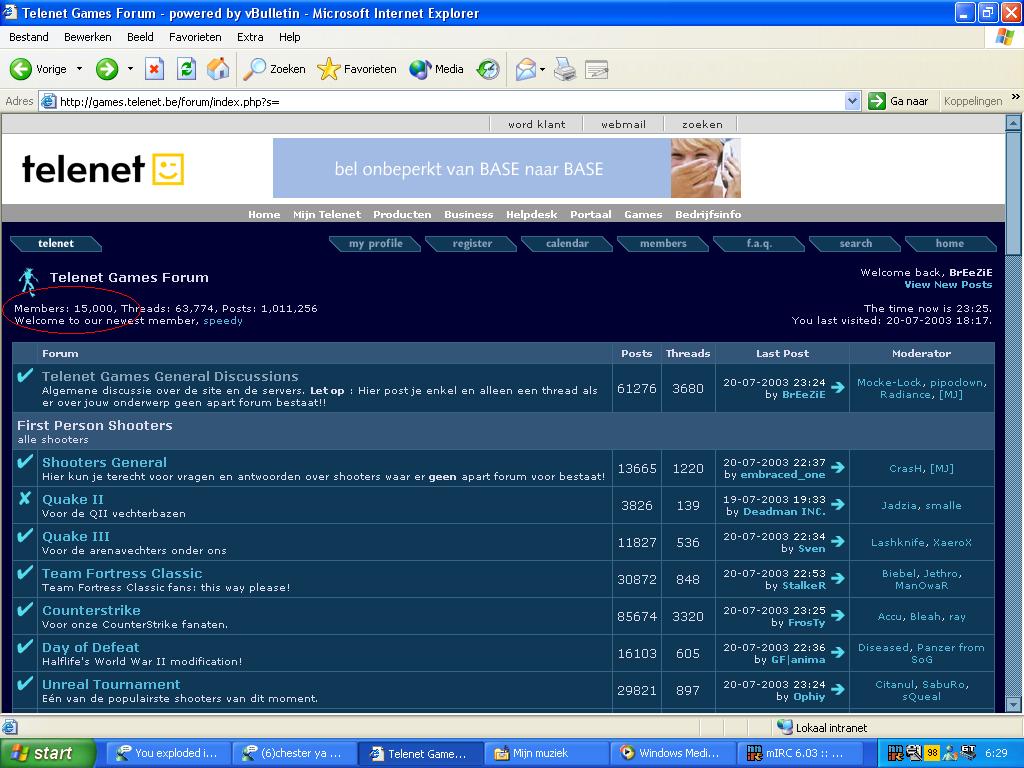This screenshot has height=768, width=1024.
Task: Click the Print toolbar icon
Action: 565,69
